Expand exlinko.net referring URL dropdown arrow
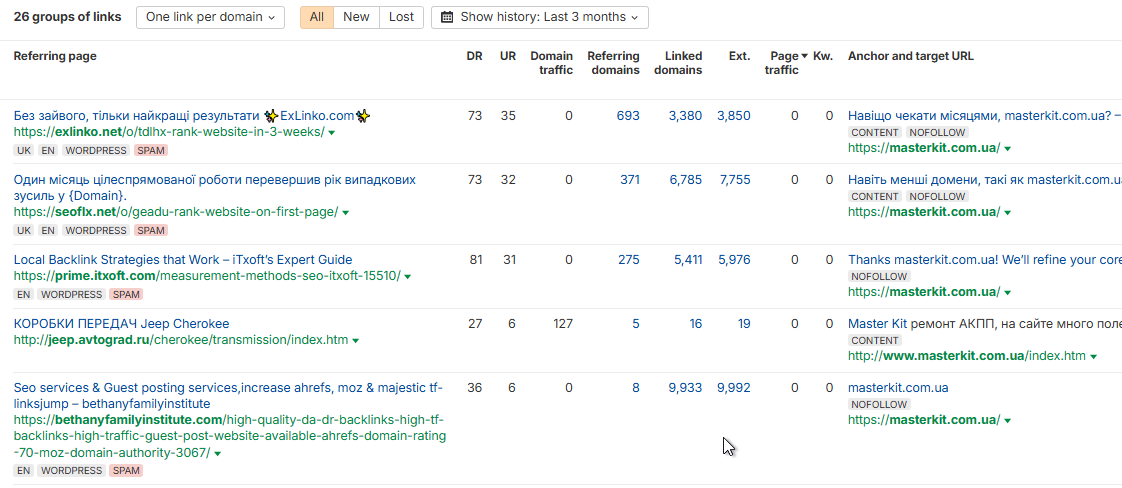This screenshot has height=488, width=1122. click(332, 132)
